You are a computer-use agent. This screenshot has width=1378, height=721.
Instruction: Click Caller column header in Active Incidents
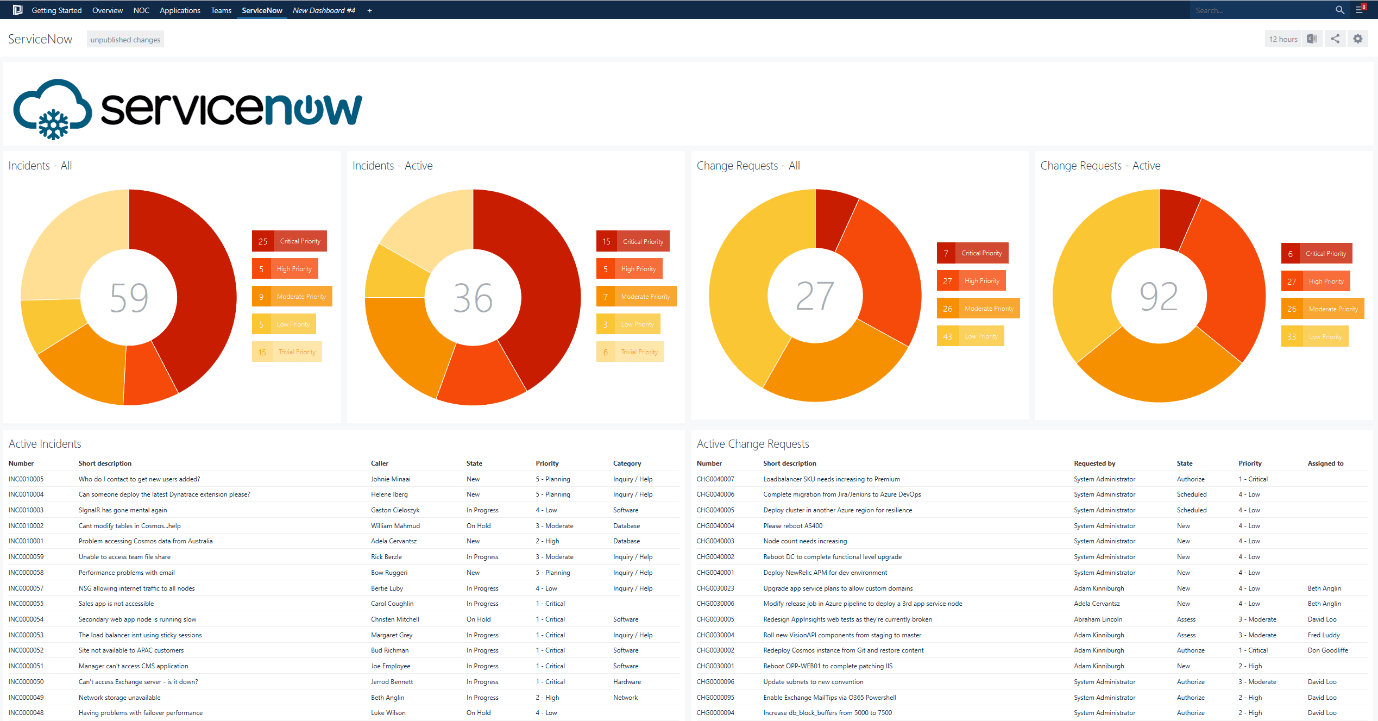(x=380, y=463)
